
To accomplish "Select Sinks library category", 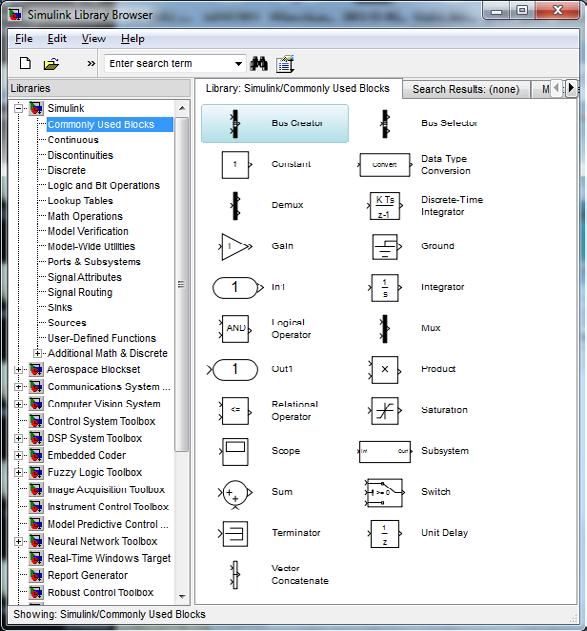I will point(60,307).
